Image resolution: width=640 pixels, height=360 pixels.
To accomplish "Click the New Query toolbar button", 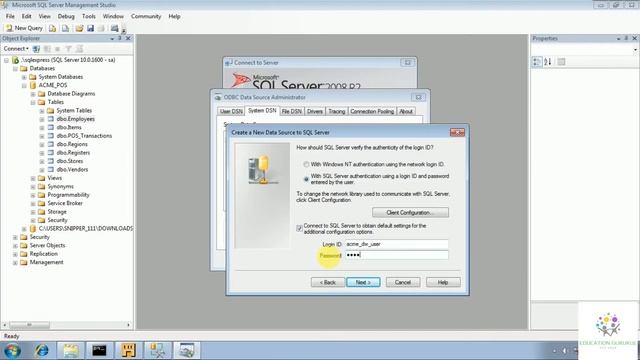I will [24, 28].
